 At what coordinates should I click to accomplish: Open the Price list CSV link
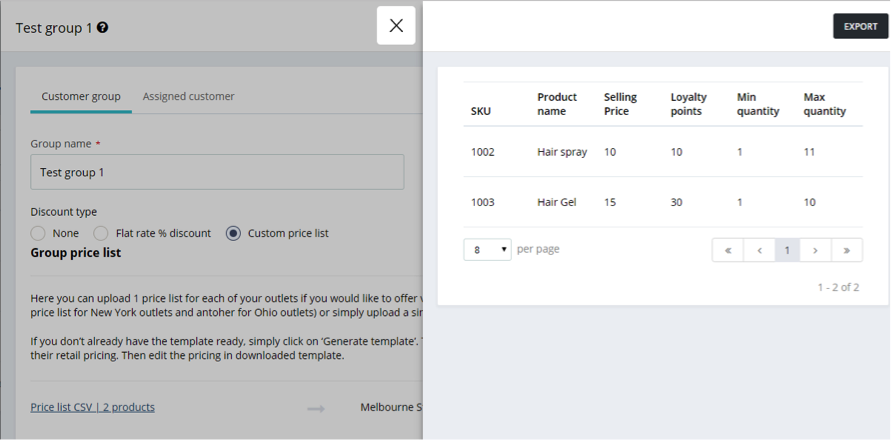click(93, 407)
